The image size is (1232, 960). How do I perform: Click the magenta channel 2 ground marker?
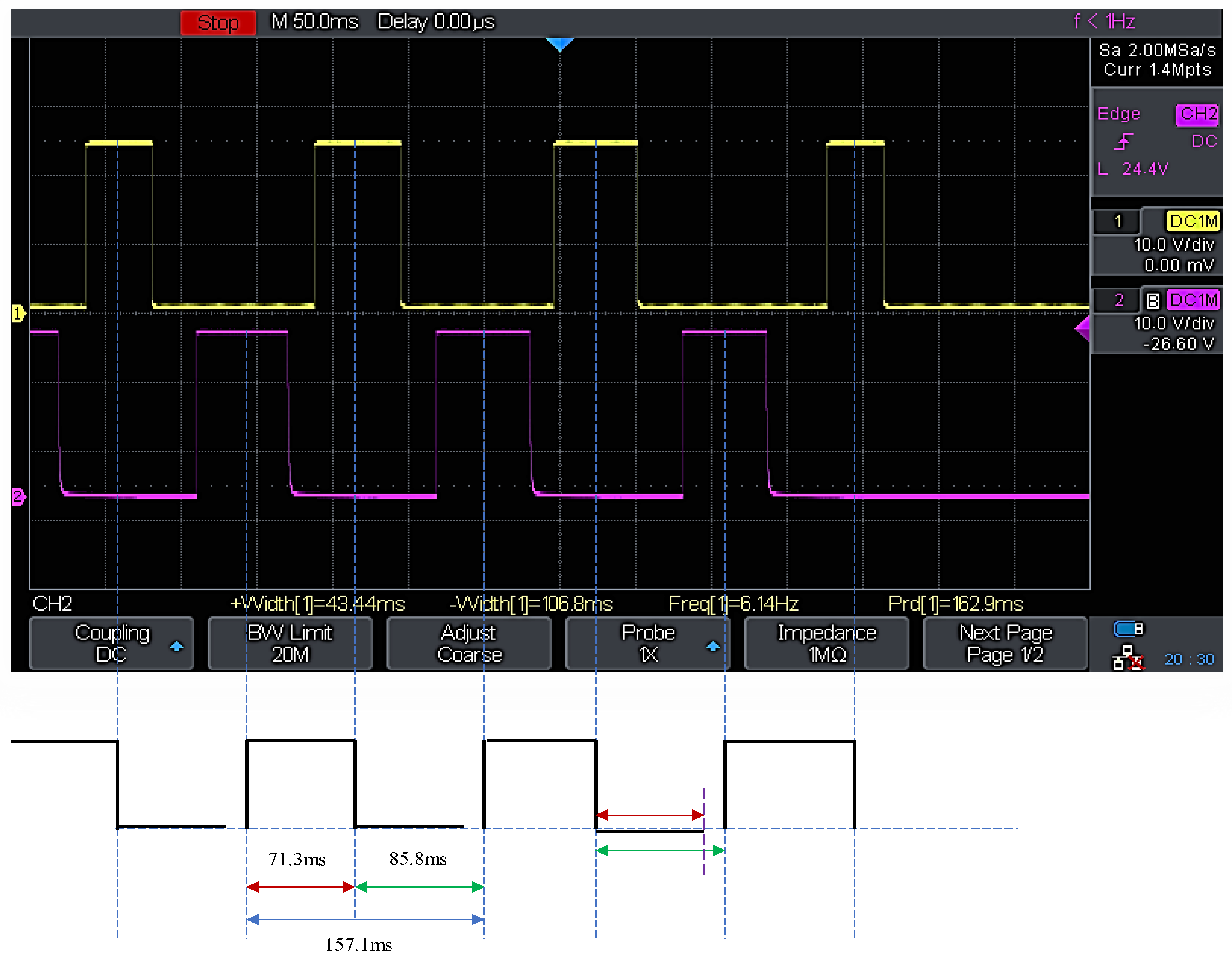[18, 497]
